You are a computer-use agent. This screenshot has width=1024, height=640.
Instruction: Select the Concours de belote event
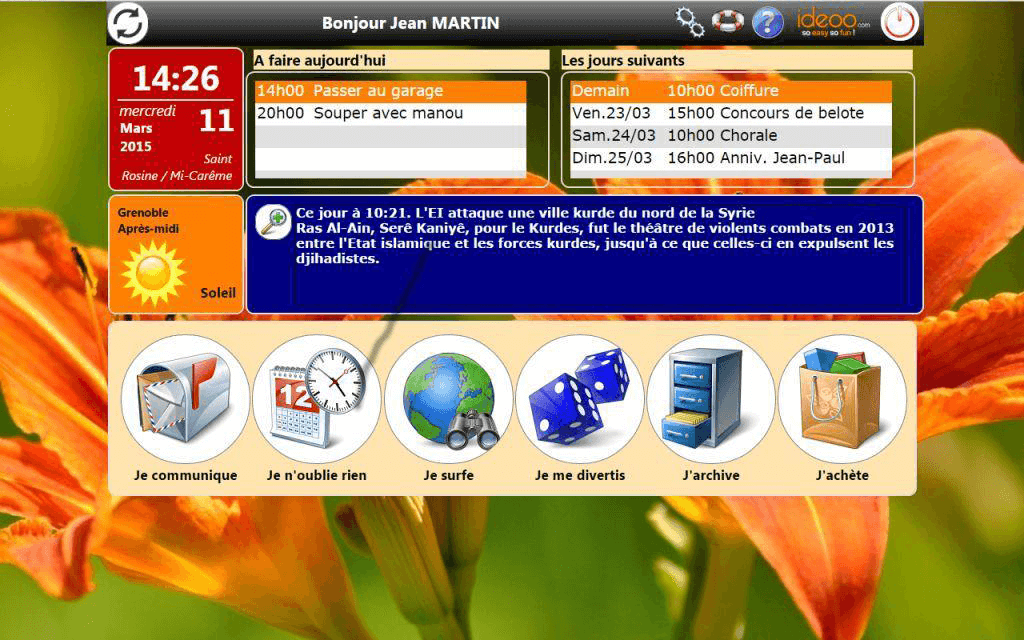click(730, 113)
